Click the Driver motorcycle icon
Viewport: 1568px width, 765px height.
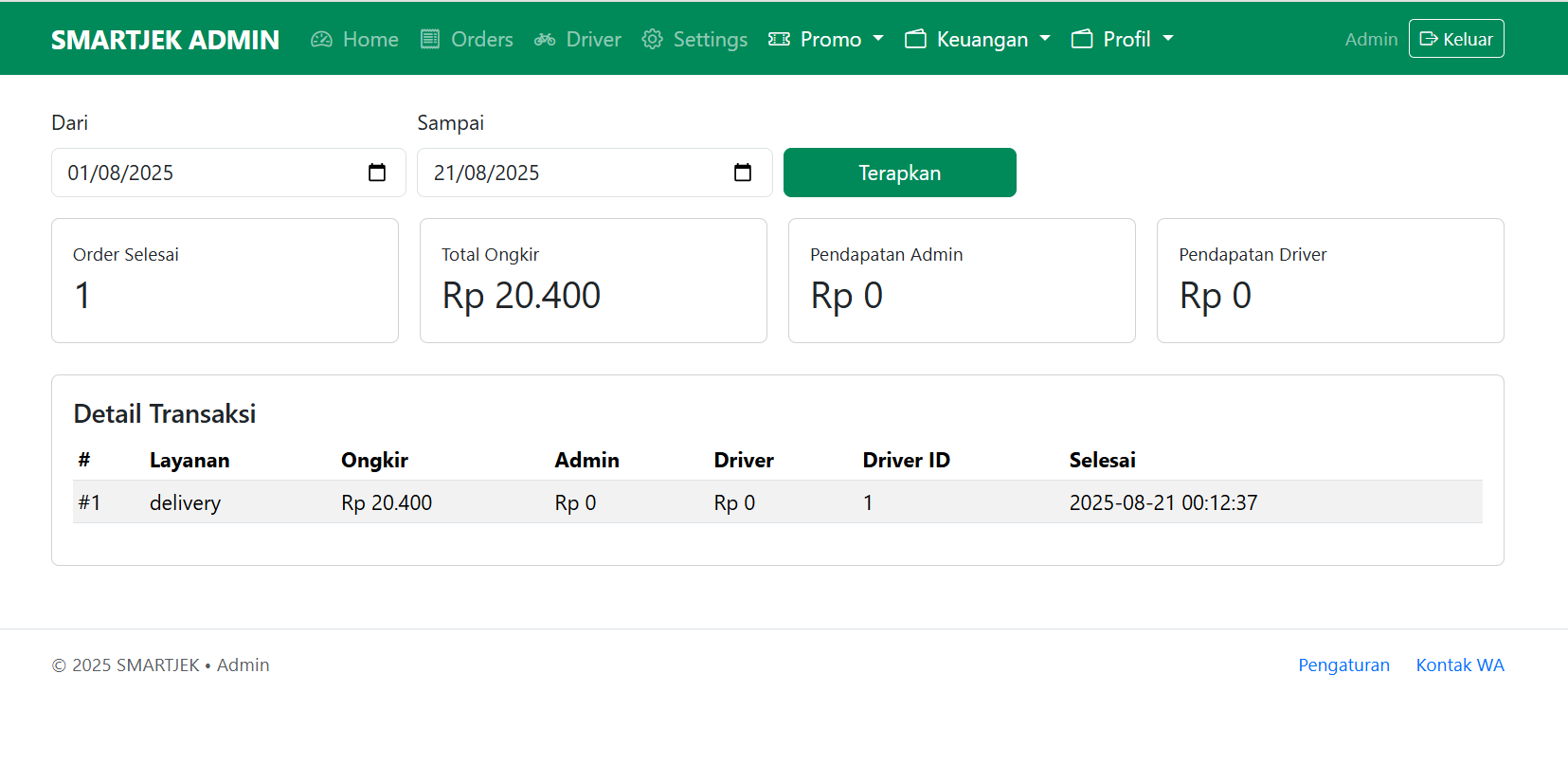pyautogui.click(x=545, y=39)
